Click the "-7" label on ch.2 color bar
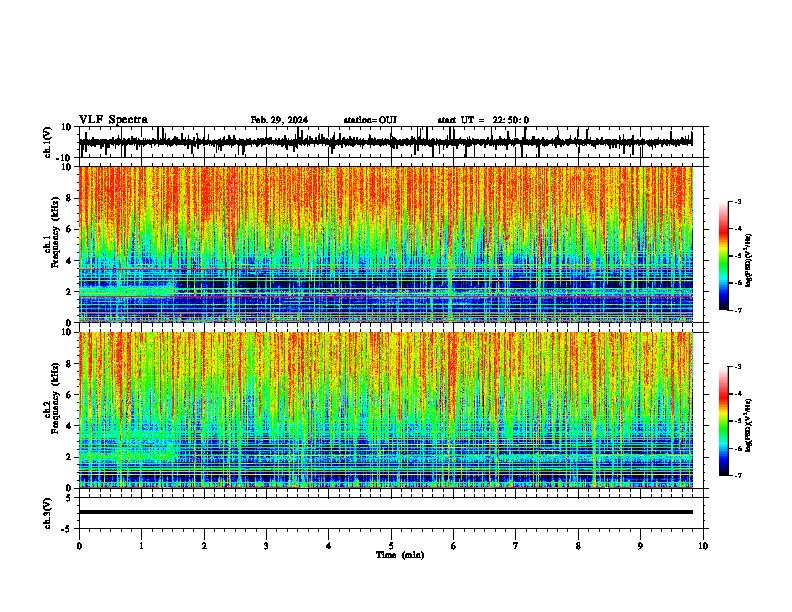 [x=738, y=476]
